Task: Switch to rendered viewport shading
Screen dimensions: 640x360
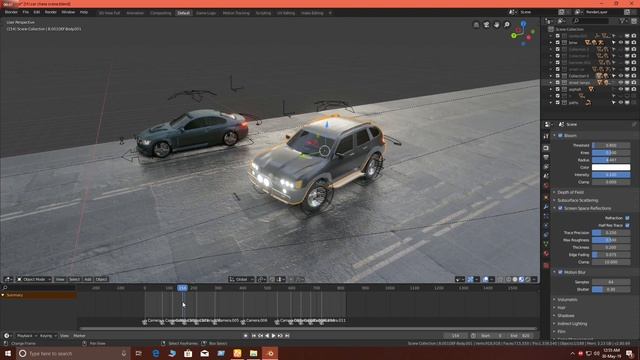Action: point(528,279)
